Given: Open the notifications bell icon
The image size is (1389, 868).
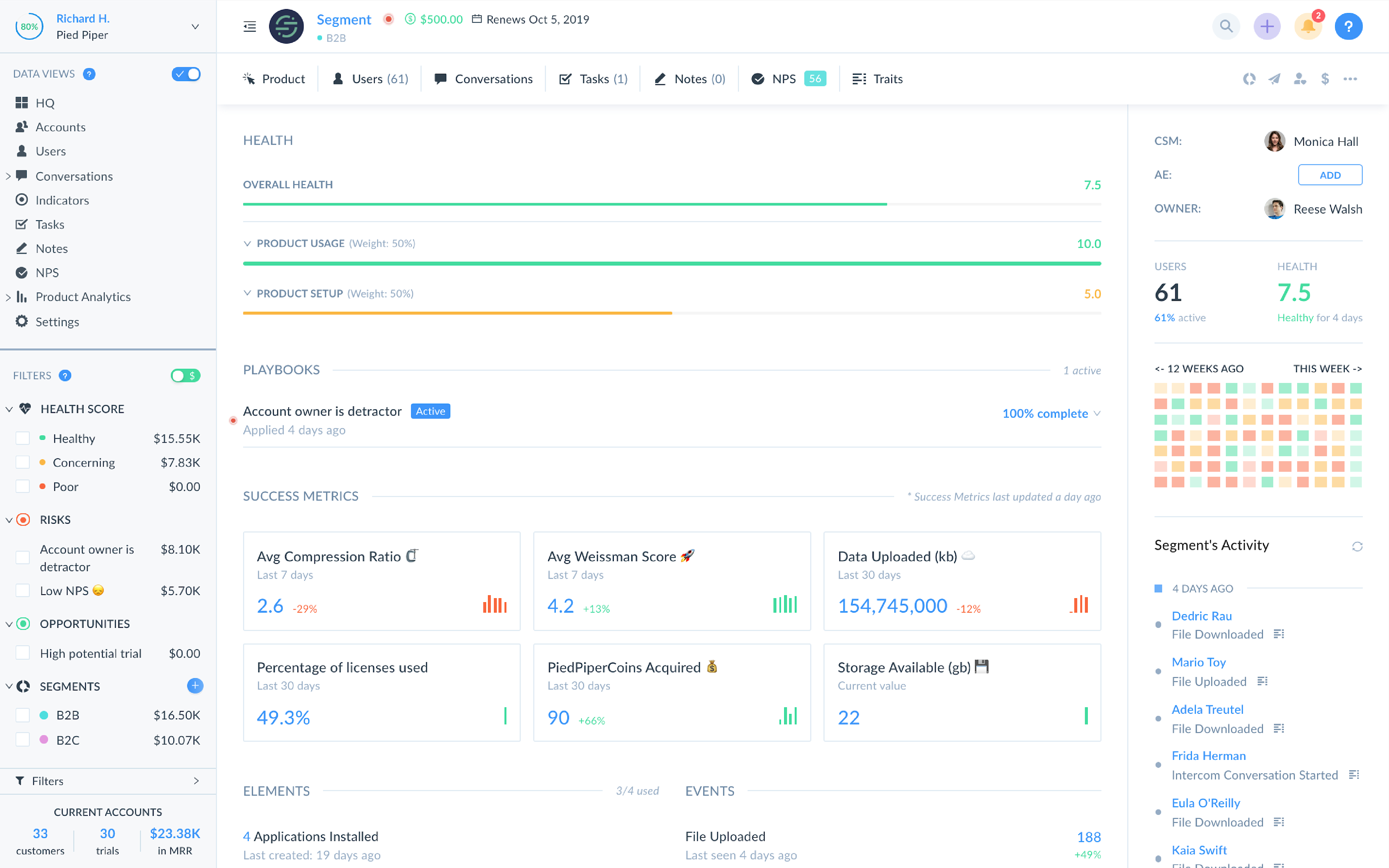Looking at the screenshot, I should coord(1308,26).
